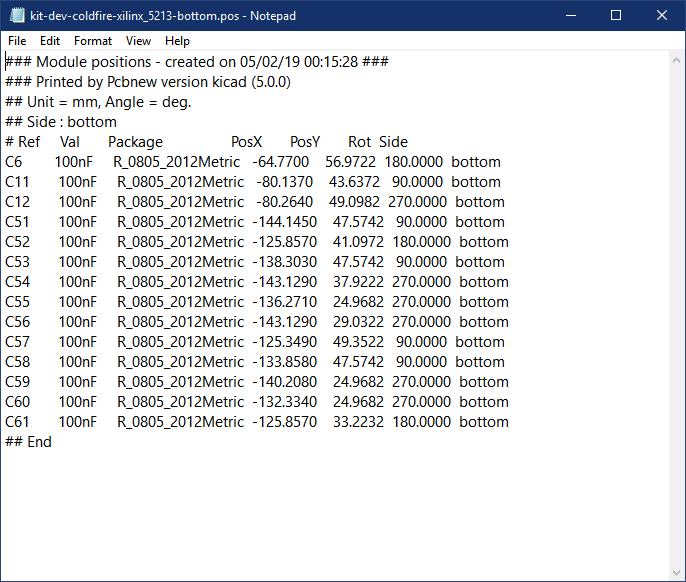
Task: Click the 'PosX' column header
Action: [246, 142]
